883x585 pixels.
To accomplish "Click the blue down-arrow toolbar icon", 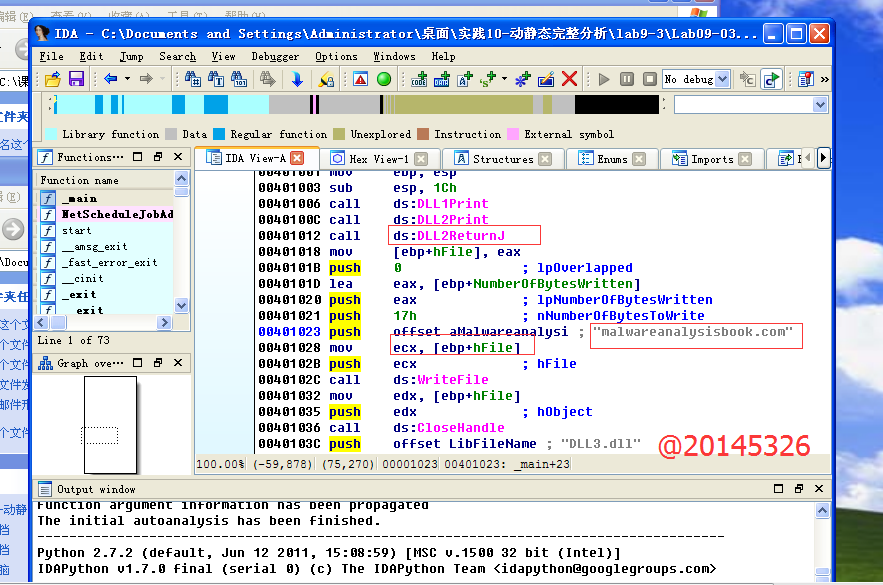I will coord(297,79).
